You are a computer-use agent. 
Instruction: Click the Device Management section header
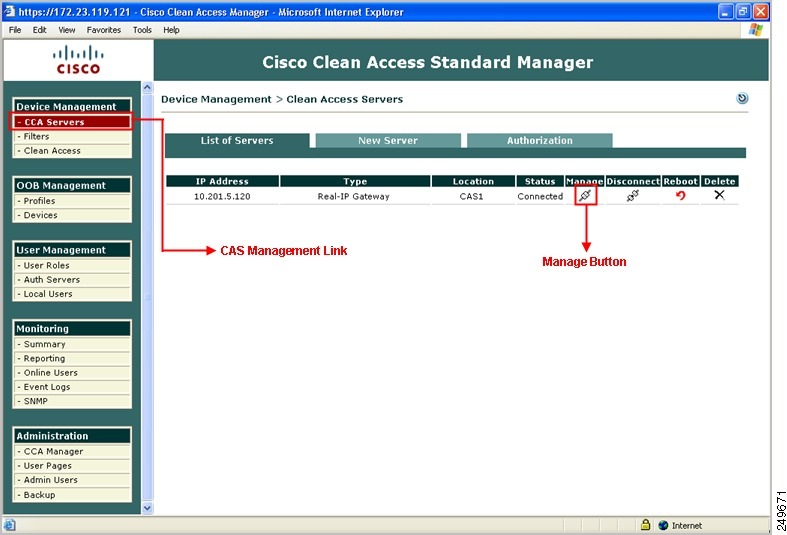click(71, 106)
